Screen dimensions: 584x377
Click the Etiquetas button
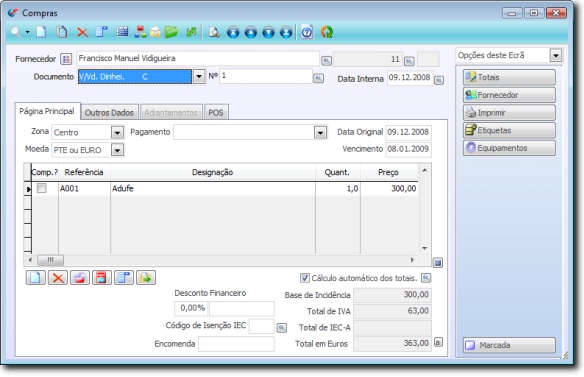coord(509,130)
